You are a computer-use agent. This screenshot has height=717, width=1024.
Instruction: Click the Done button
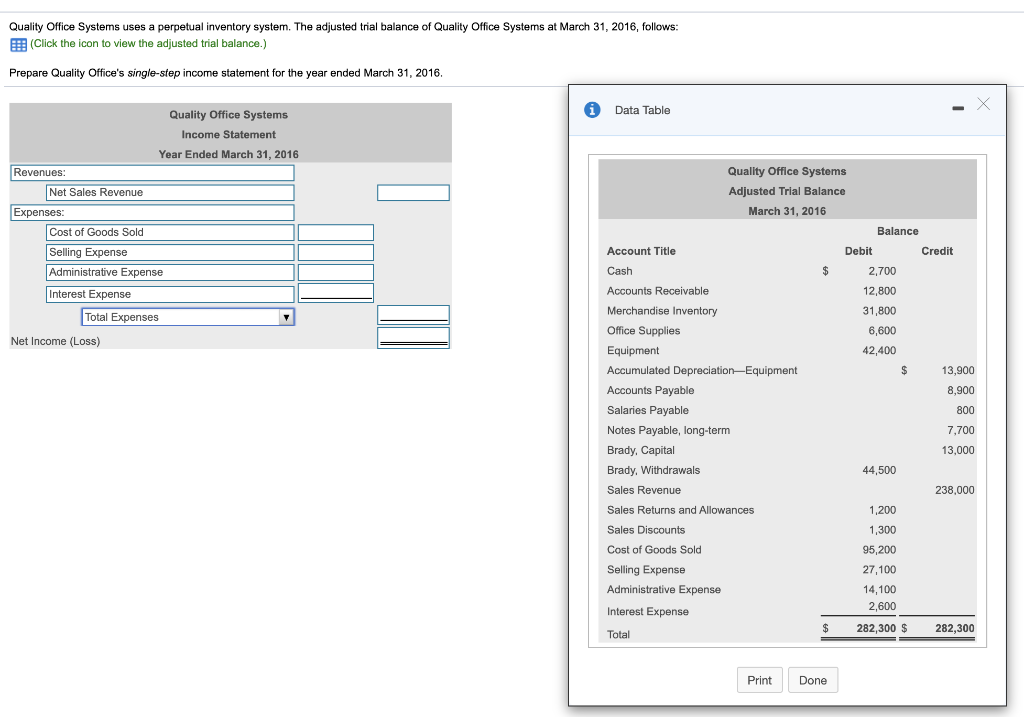[x=812, y=679]
